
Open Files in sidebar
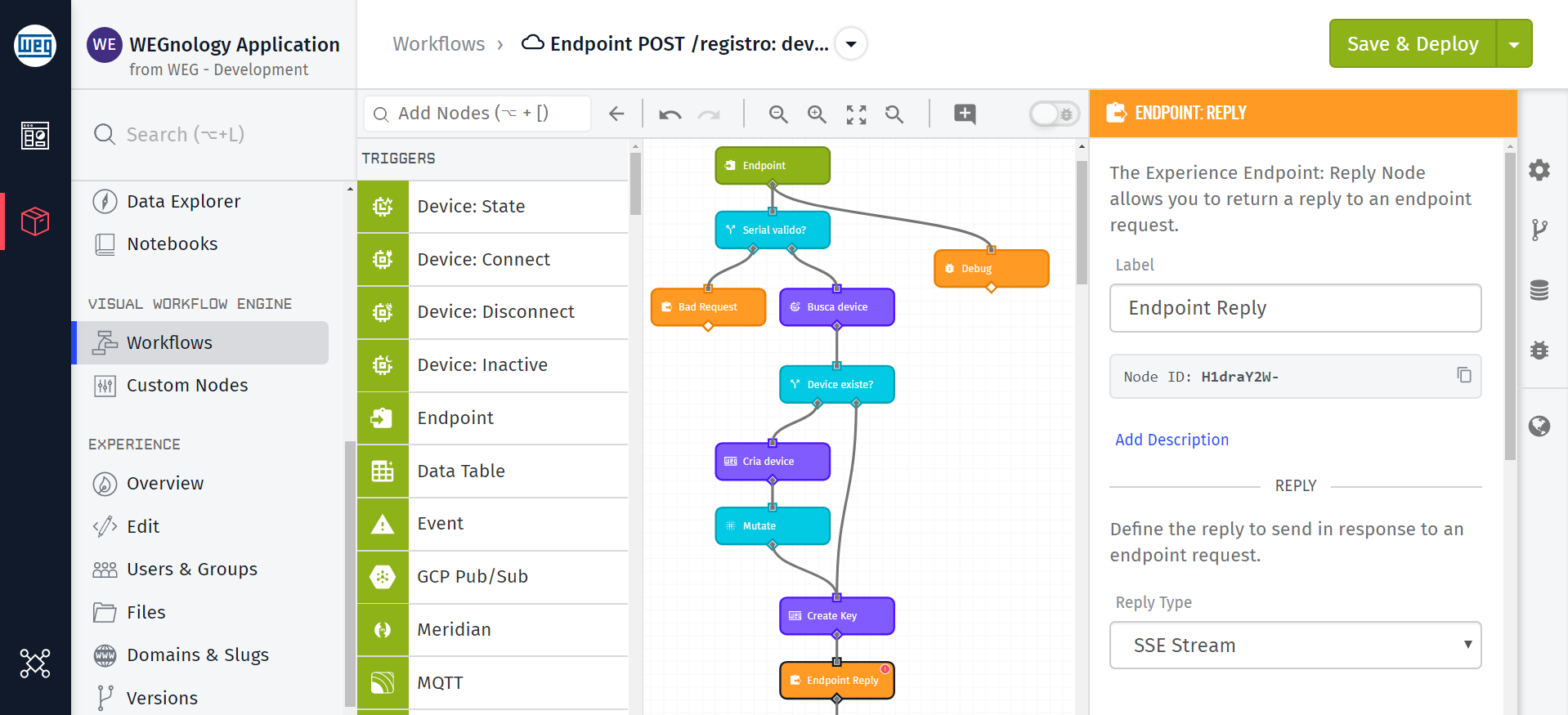pos(130,612)
